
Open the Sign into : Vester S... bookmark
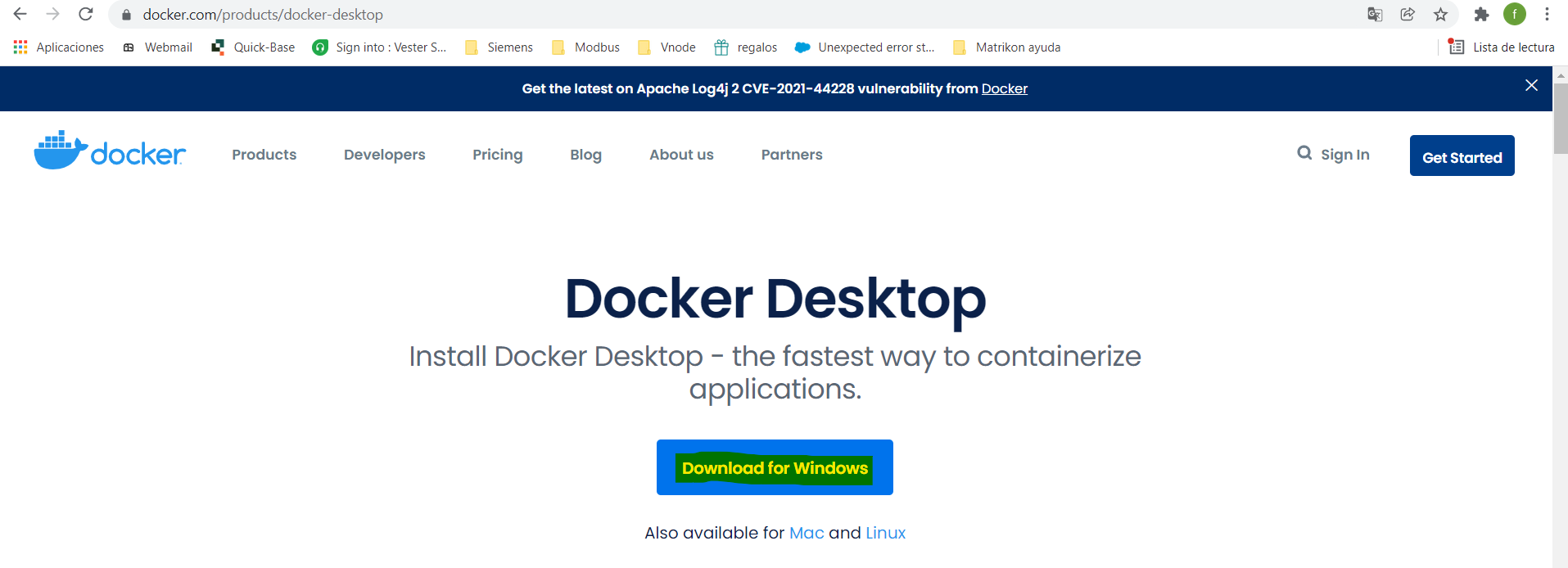[379, 47]
